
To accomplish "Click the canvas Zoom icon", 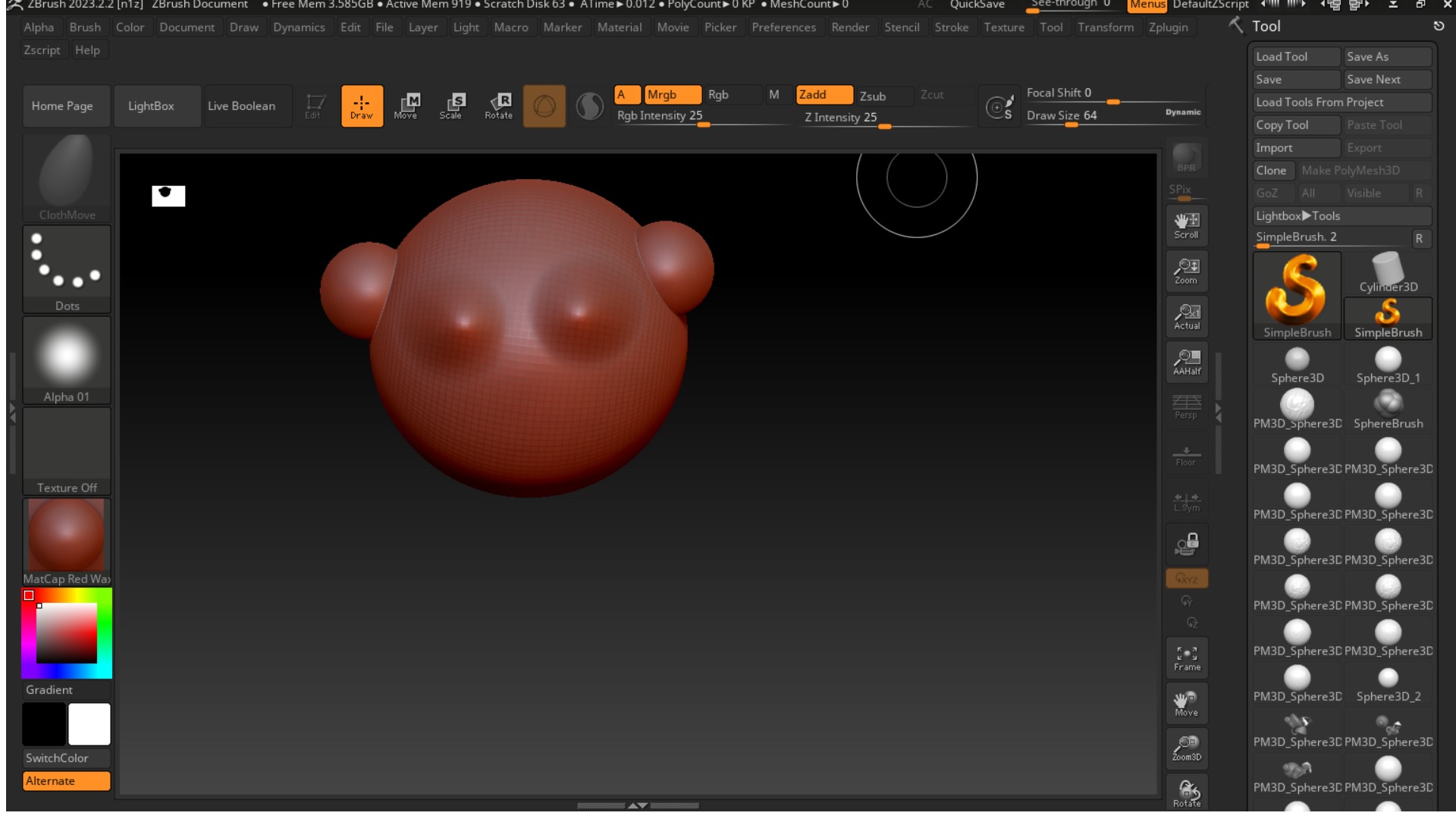I will click(1187, 270).
